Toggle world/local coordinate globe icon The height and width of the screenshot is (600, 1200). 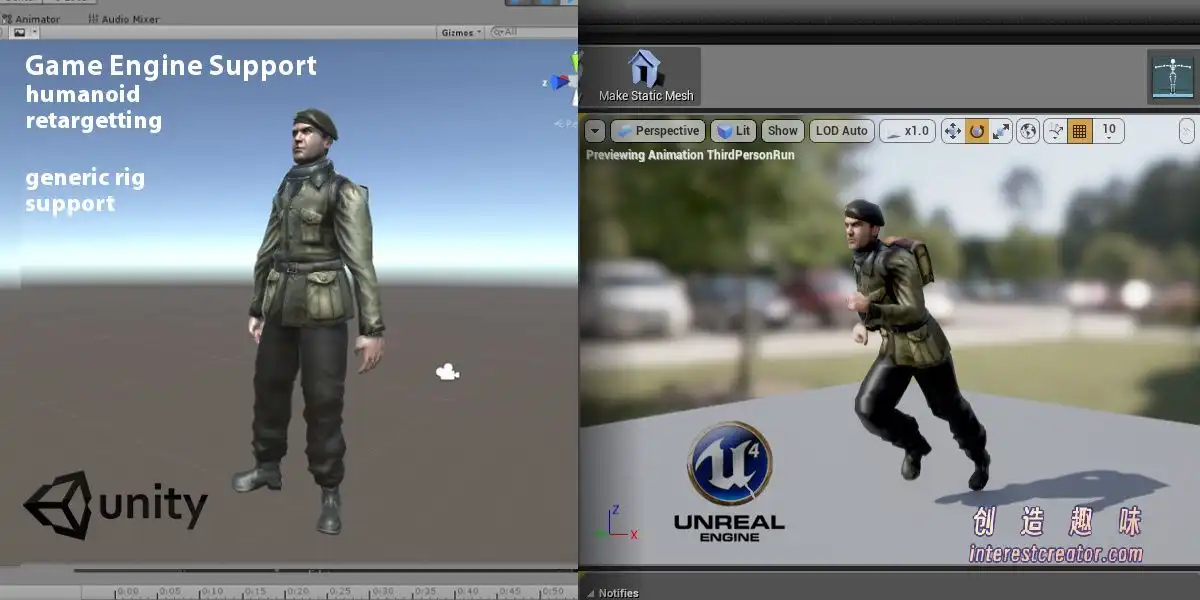click(1027, 131)
